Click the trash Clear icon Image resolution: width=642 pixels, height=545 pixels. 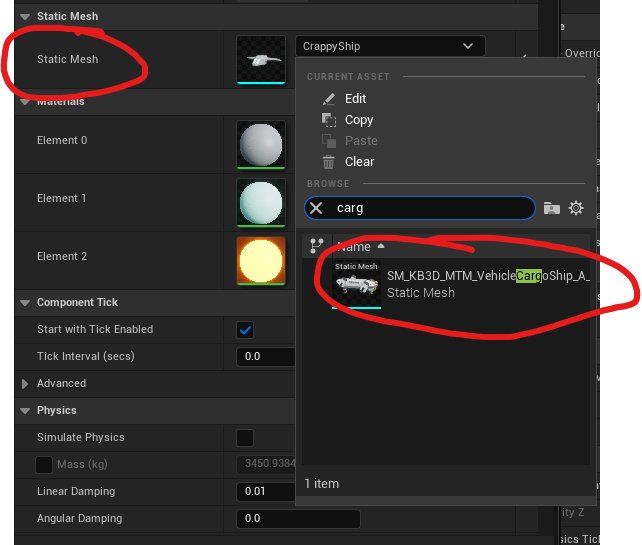[x=328, y=162]
